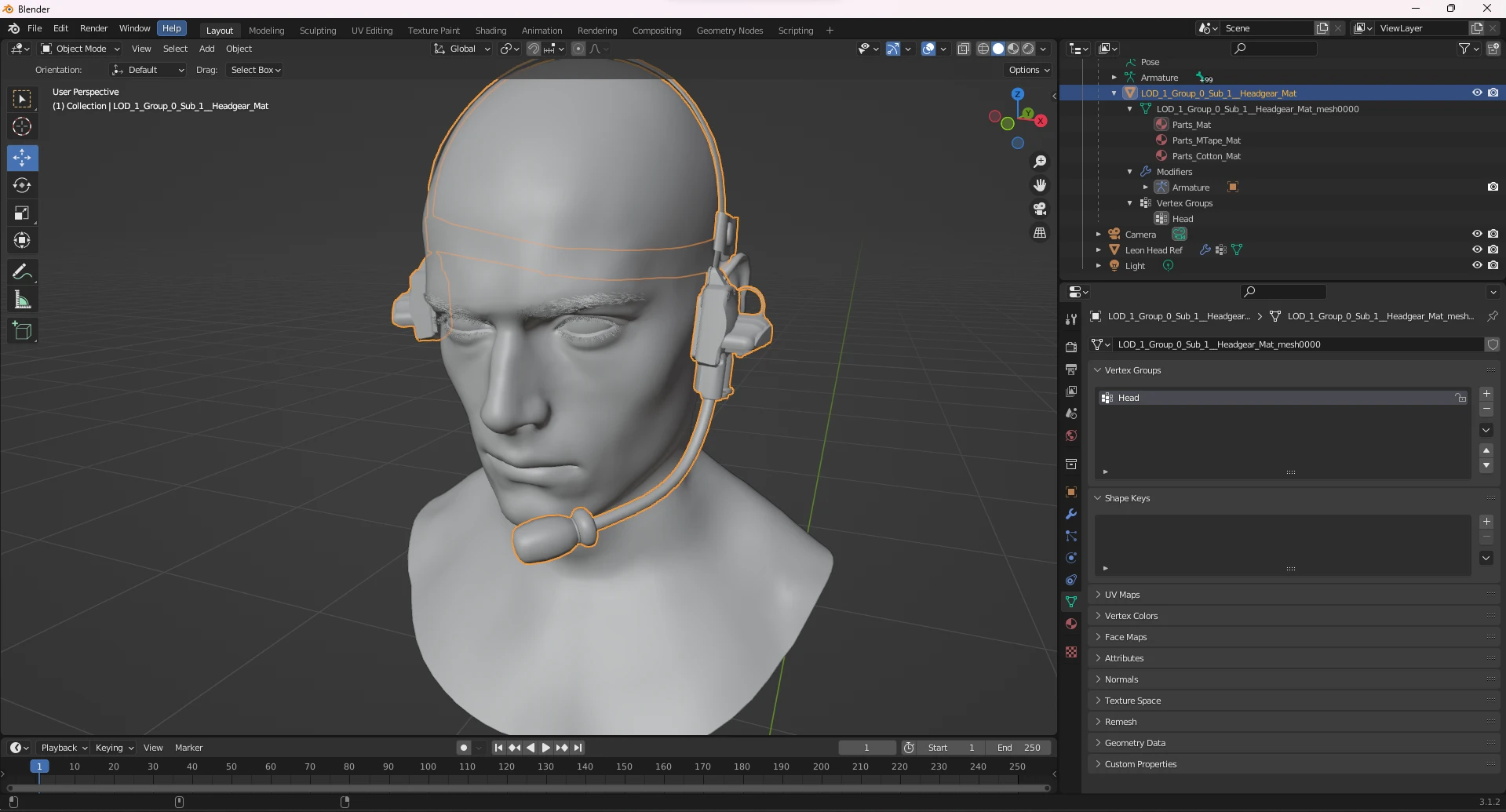Click frame 100 on the timeline
This screenshot has width=1506, height=812.
click(x=428, y=767)
